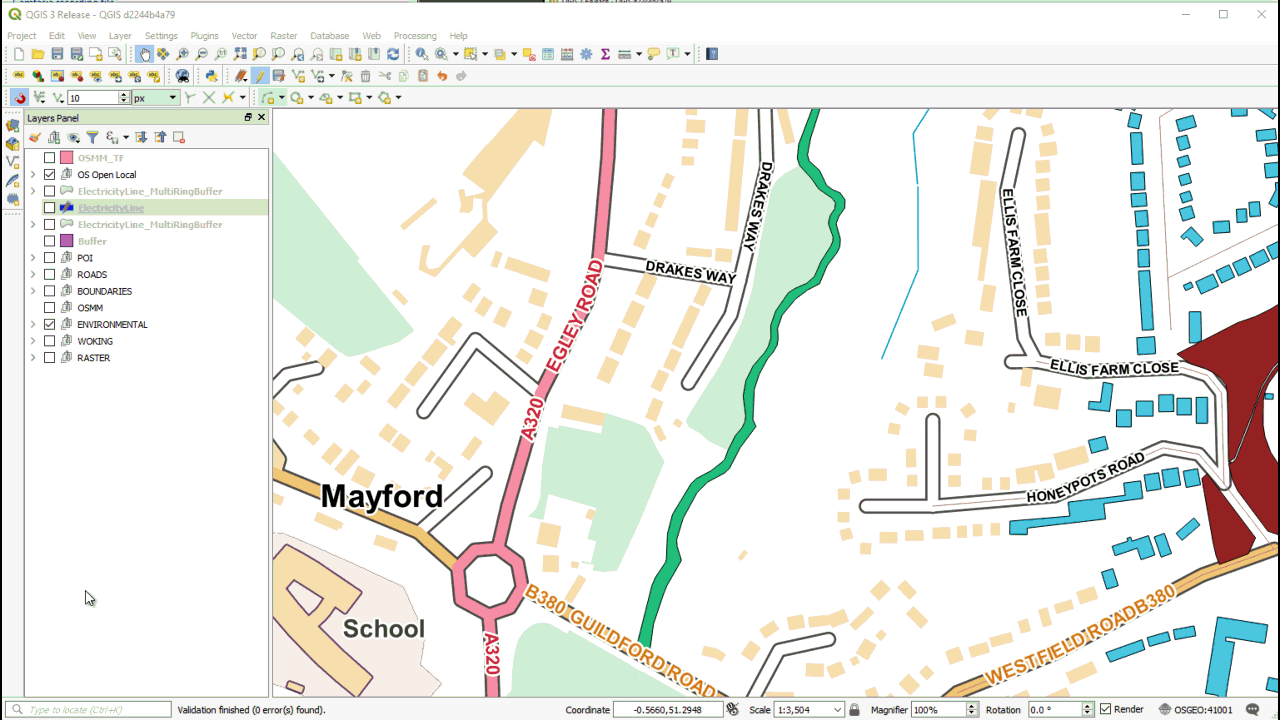Click the Collapse All layers icon
The width and height of the screenshot is (1280, 720).
(x=160, y=137)
